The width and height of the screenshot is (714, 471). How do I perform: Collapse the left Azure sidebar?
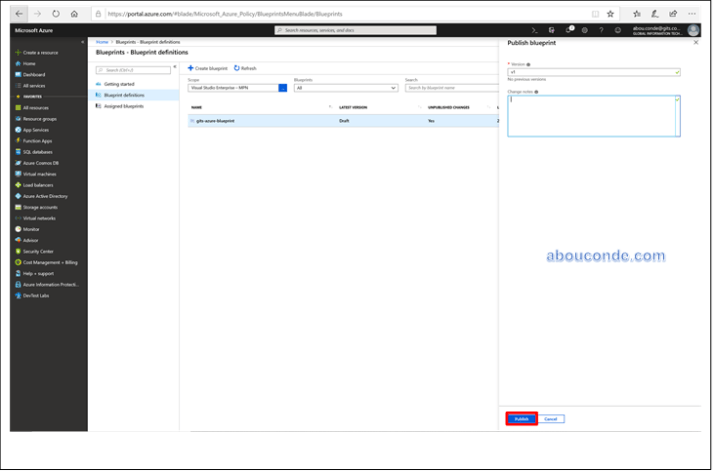tap(82, 41)
